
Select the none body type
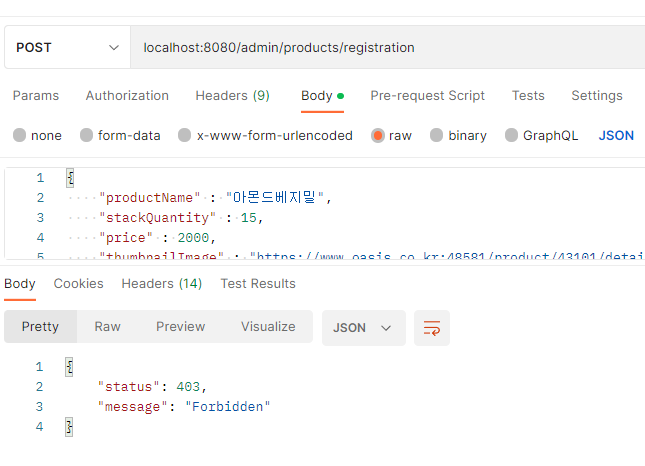[x=37, y=135]
